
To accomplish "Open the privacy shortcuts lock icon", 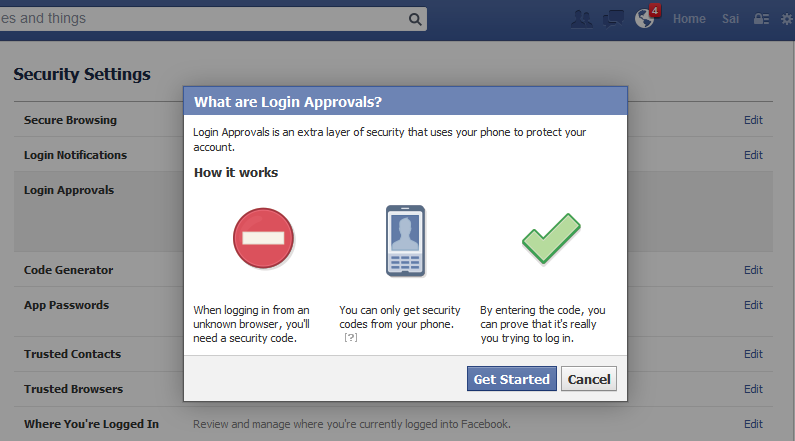I will coord(761,19).
